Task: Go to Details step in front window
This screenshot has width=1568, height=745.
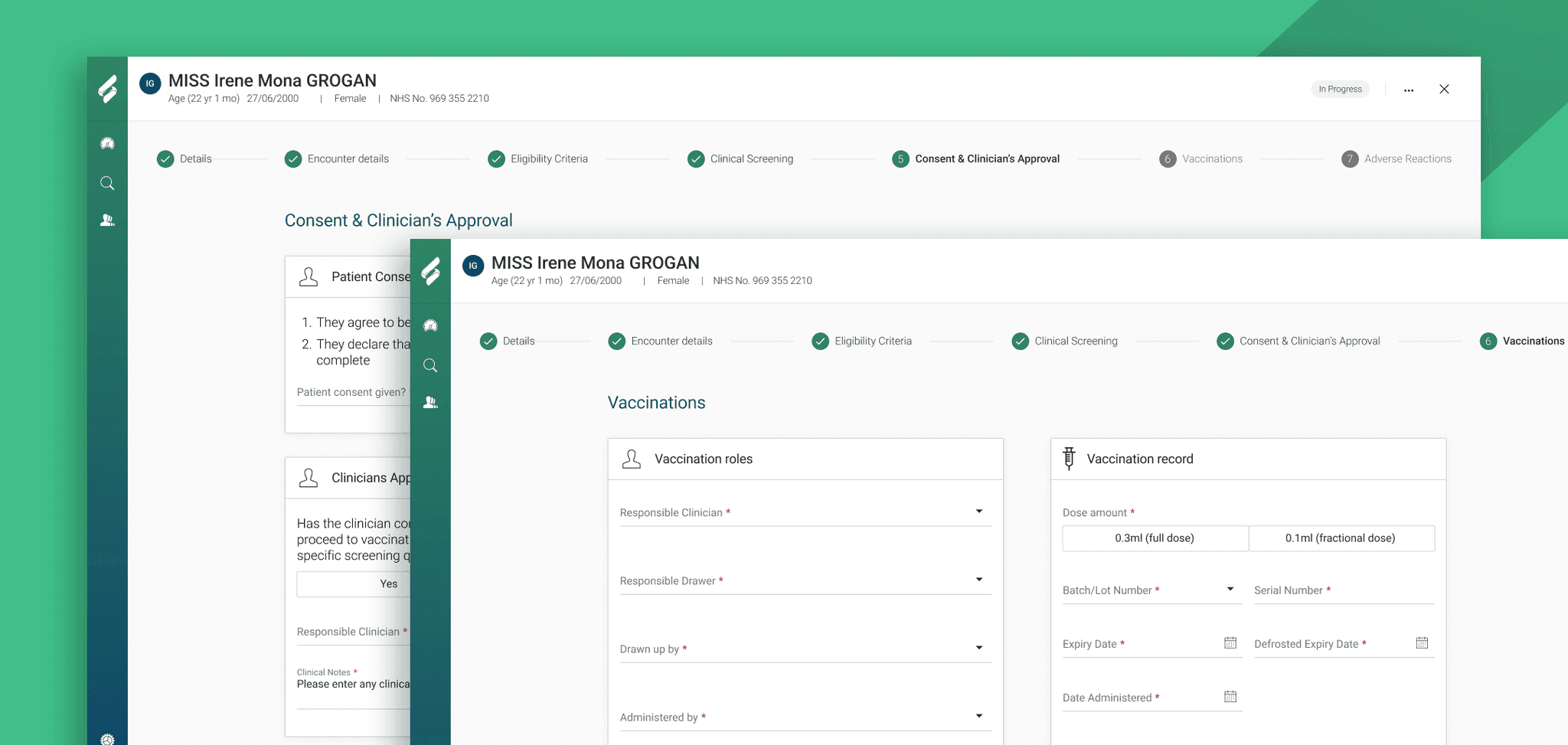Action: tap(508, 341)
